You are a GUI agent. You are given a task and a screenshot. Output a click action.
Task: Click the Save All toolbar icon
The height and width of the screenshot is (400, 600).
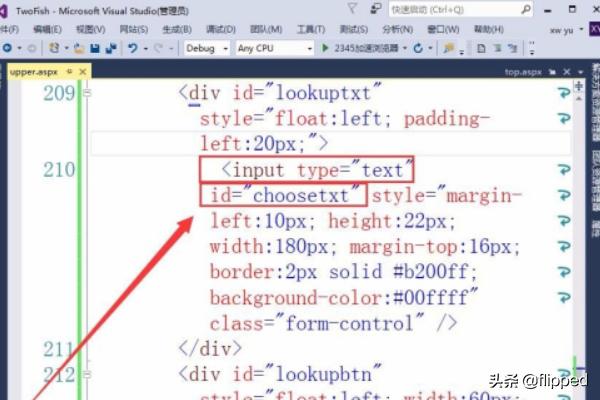pyautogui.click(x=111, y=48)
